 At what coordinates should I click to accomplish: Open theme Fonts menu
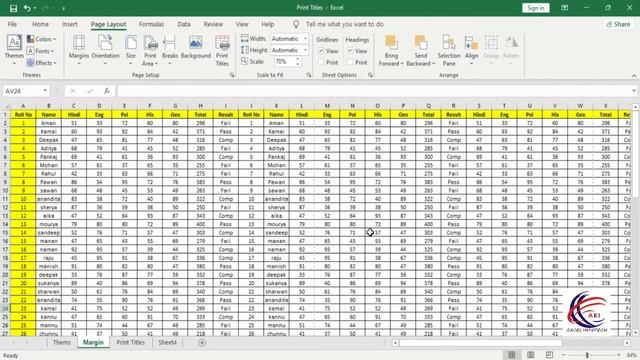tap(40, 51)
